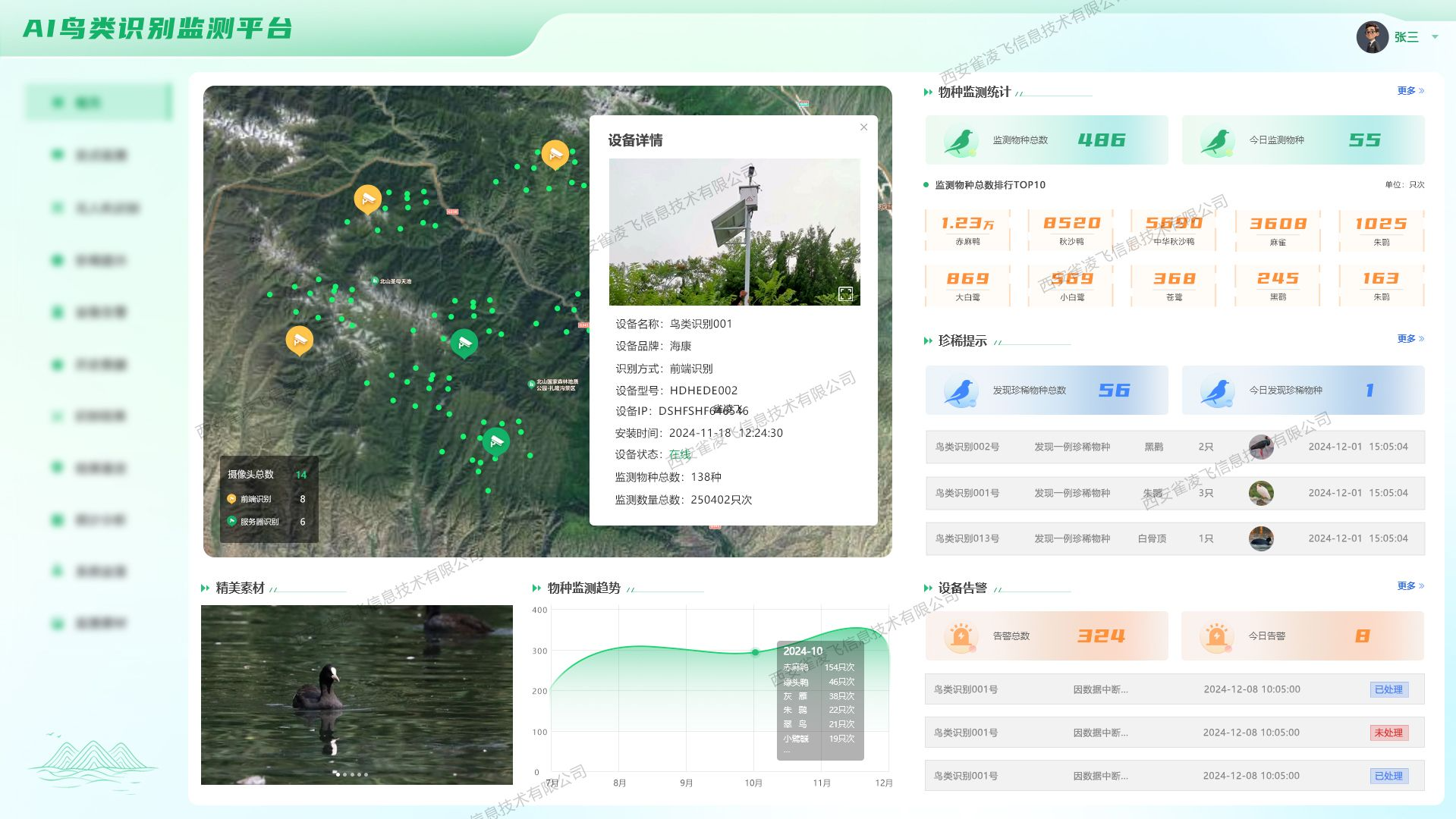Open the user dropdown arrow beside 张三

tap(1435, 37)
